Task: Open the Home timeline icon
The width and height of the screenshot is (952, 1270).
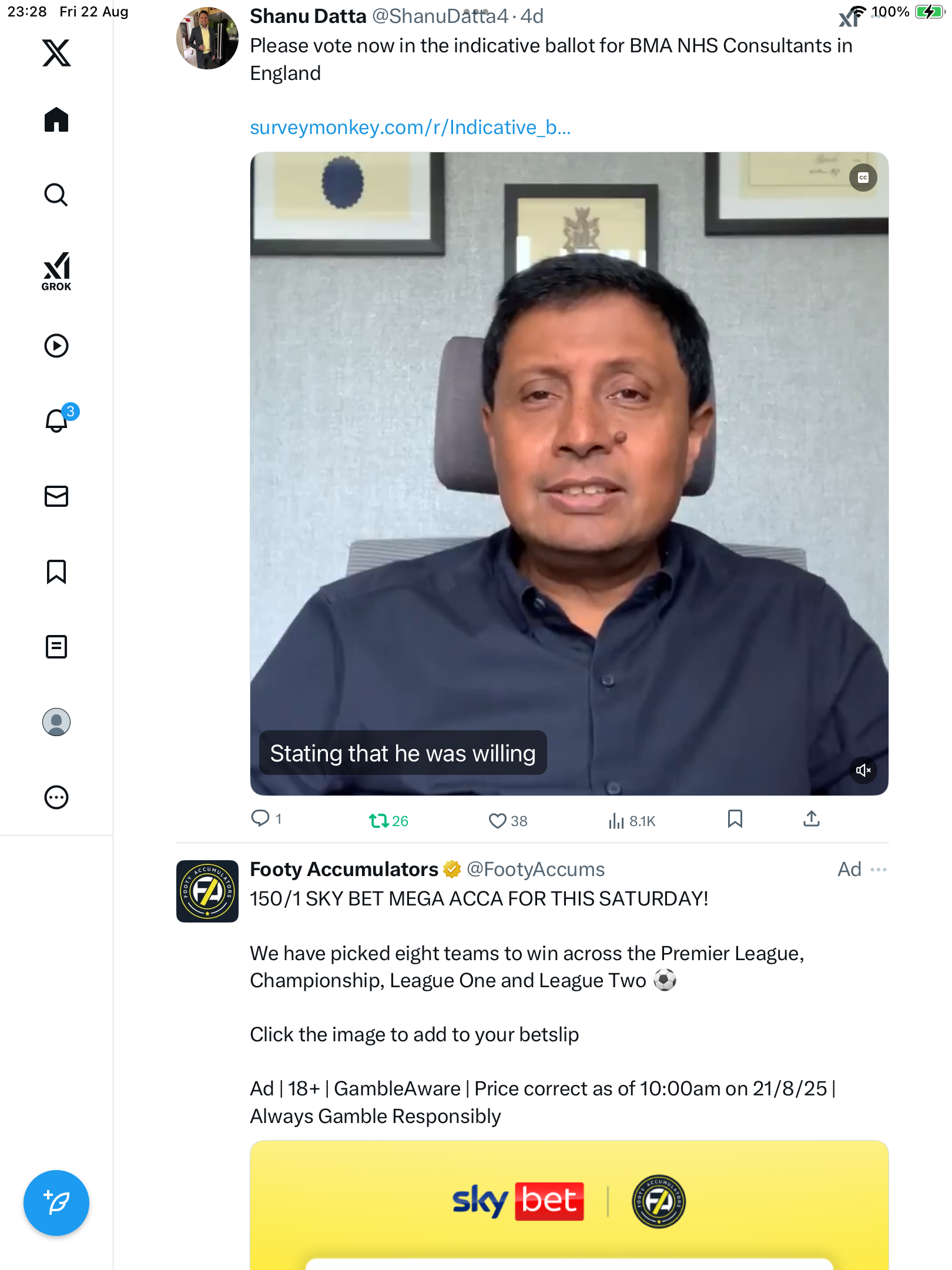Action: 56,120
